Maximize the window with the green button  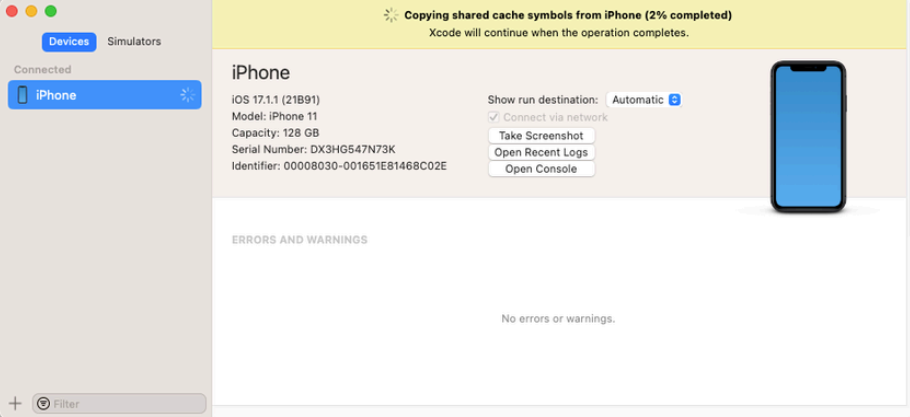point(51,10)
